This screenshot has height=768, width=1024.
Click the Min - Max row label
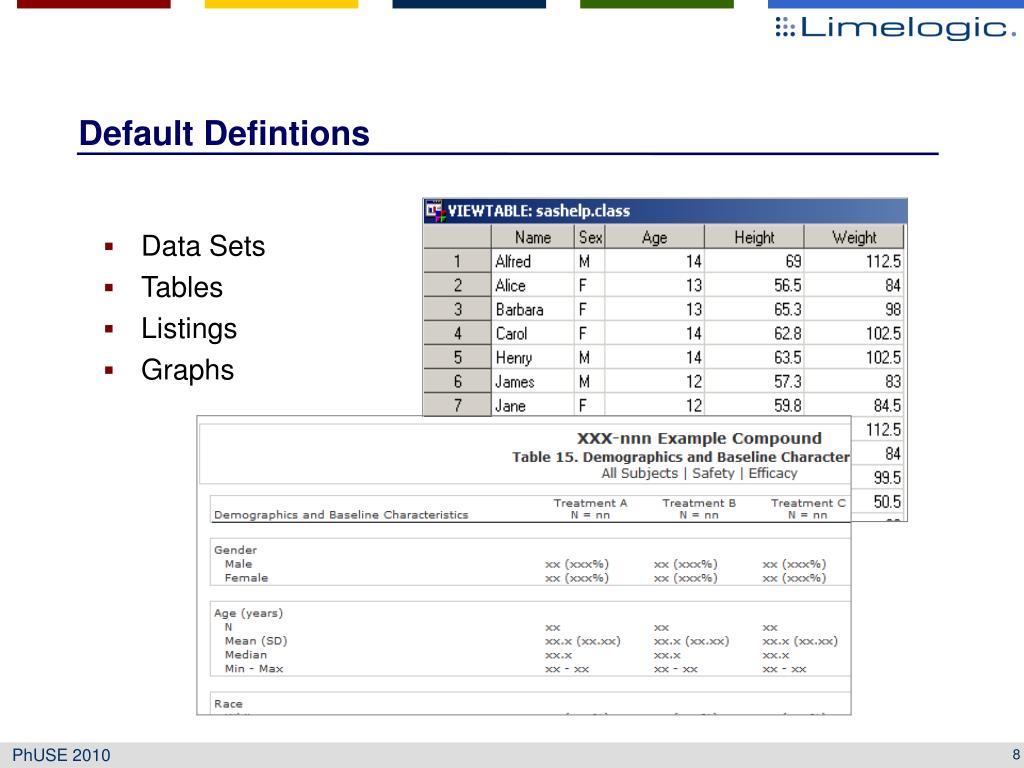254,669
